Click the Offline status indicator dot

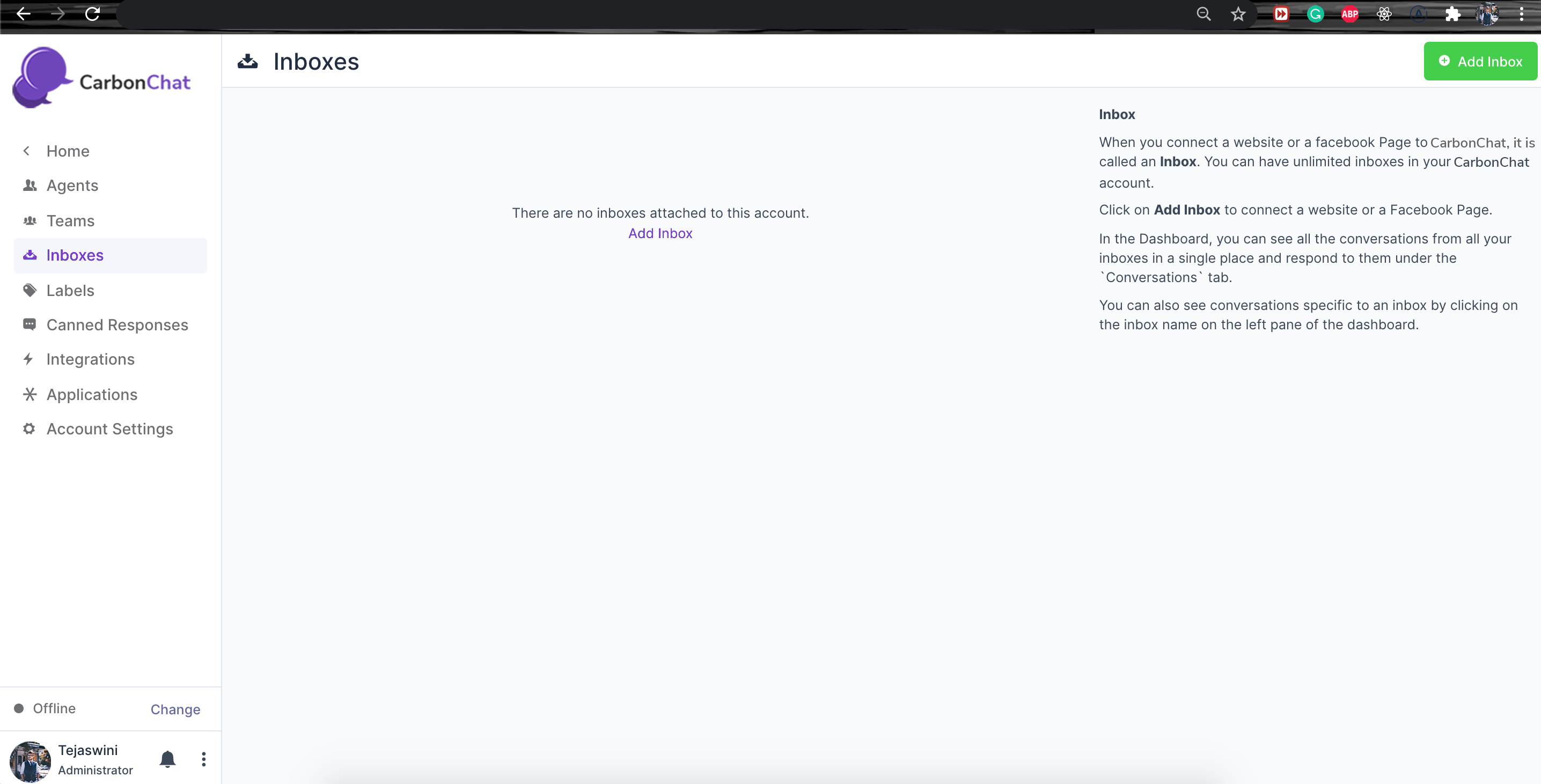tap(19, 708)
